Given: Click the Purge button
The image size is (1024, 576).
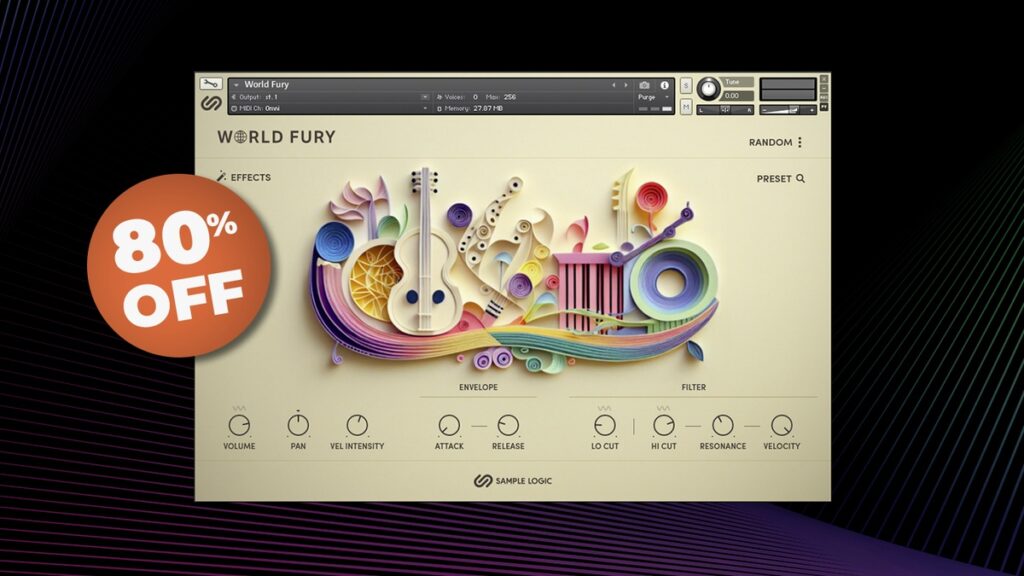Looking at the screenshot, I should point(647,95).
